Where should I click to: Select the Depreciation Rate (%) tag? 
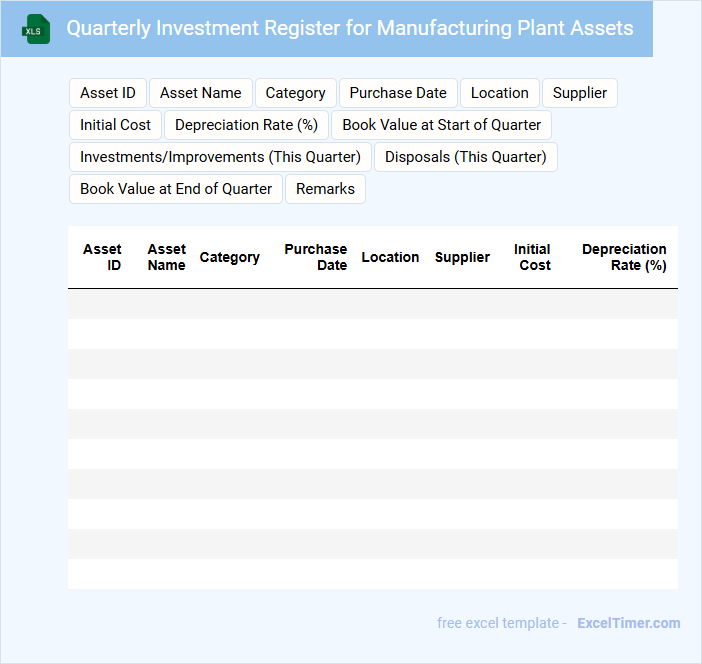pos(246,125)
